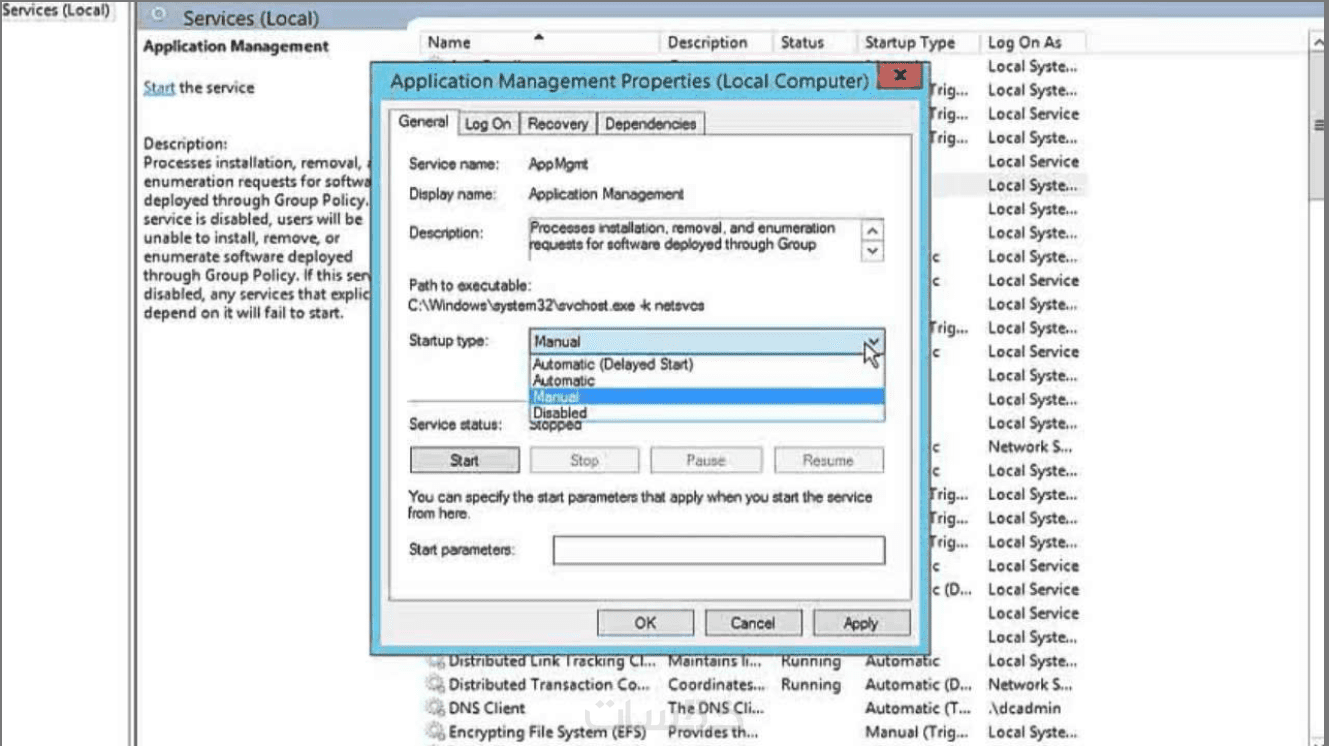Click the Start service button
This screenshot has height=746, width=1329.
(x=465, y=461)
